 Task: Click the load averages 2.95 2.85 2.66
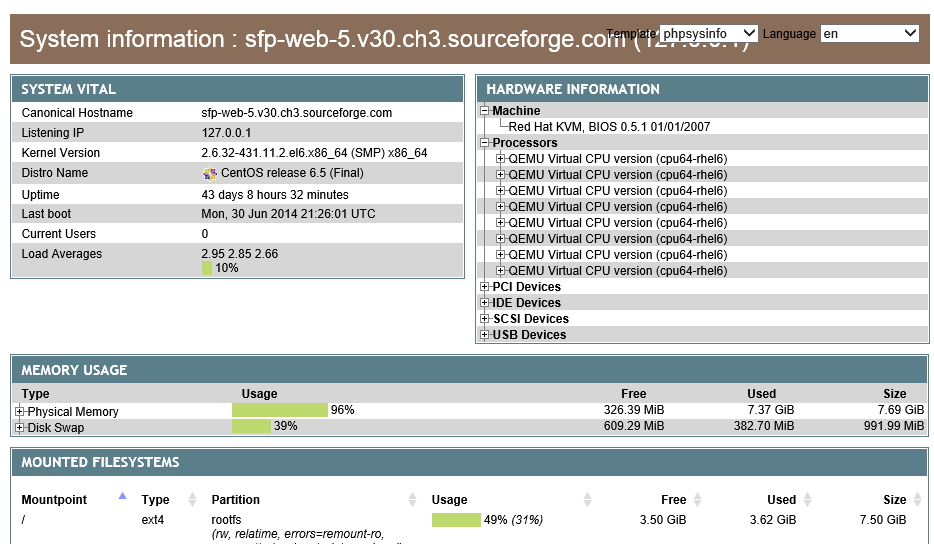coord(239,254)
